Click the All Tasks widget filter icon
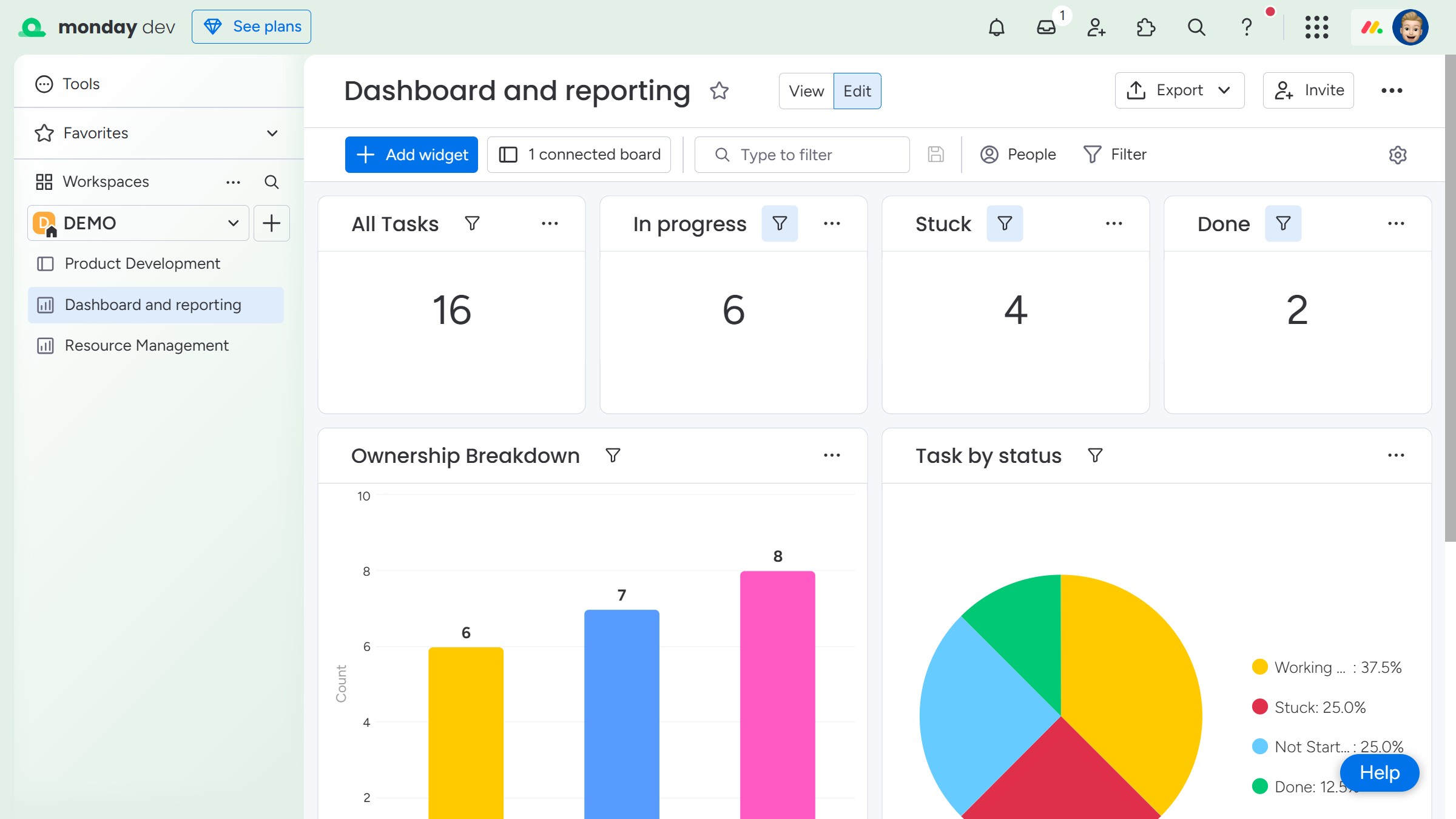Image resolution: width=1456 pixels, height=819 pixels. 472,223
